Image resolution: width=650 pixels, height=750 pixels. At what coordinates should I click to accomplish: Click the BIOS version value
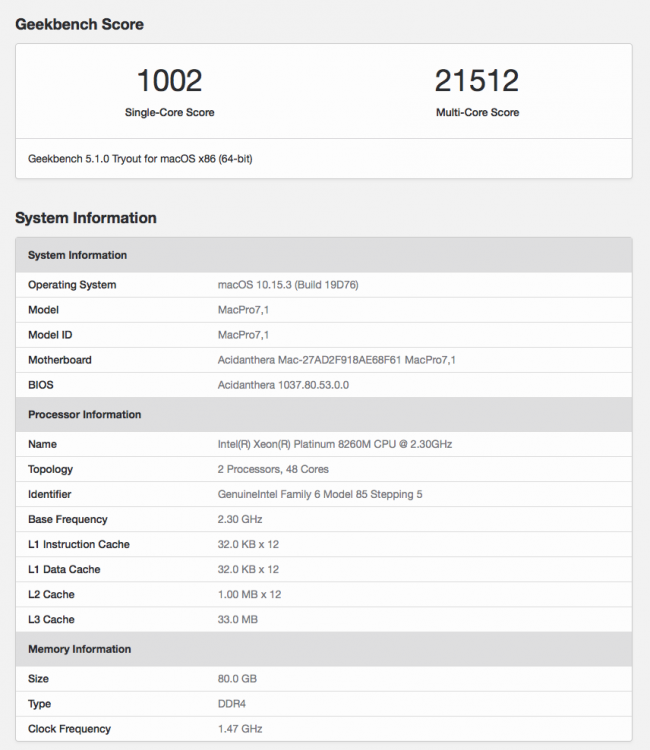283,385
